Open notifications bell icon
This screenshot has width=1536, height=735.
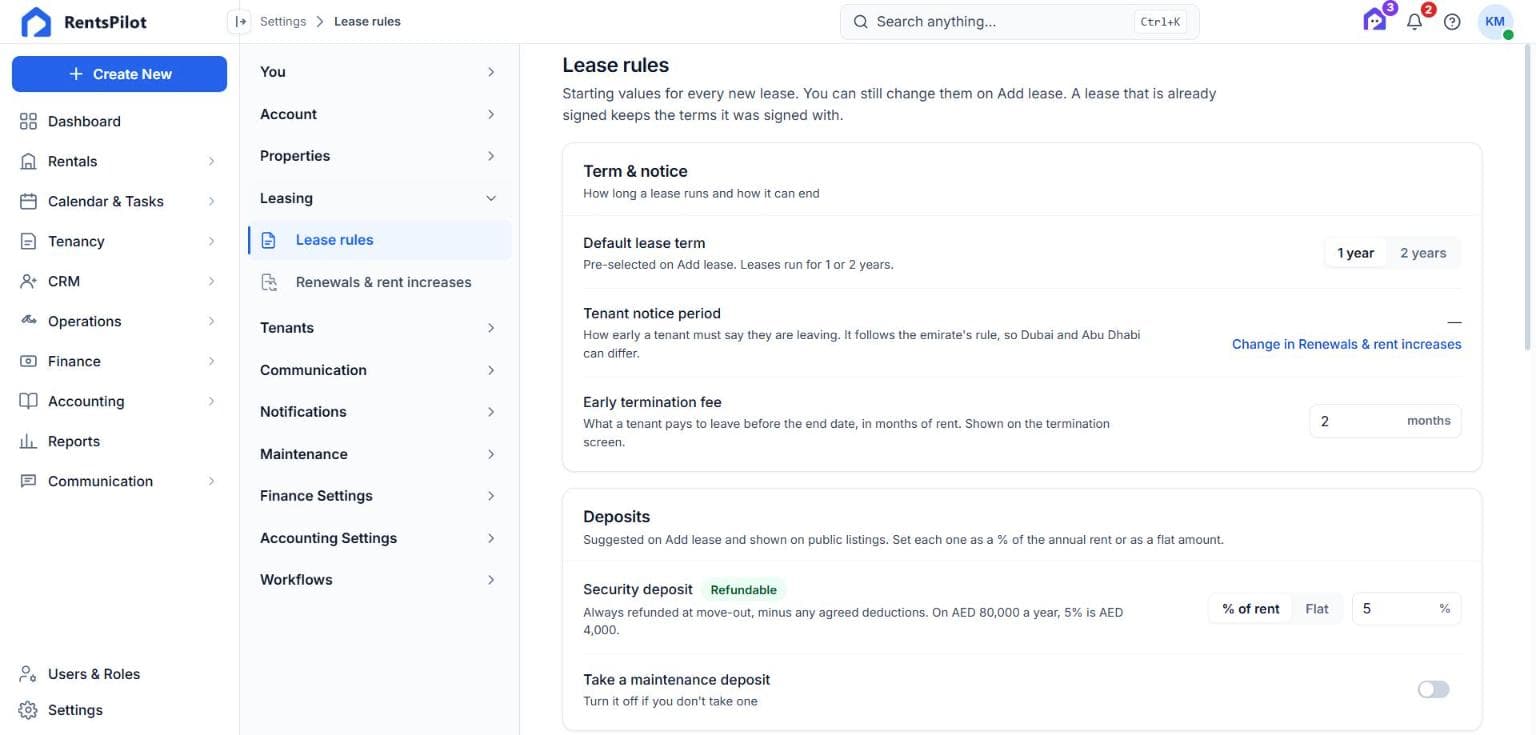point(1414,21)
